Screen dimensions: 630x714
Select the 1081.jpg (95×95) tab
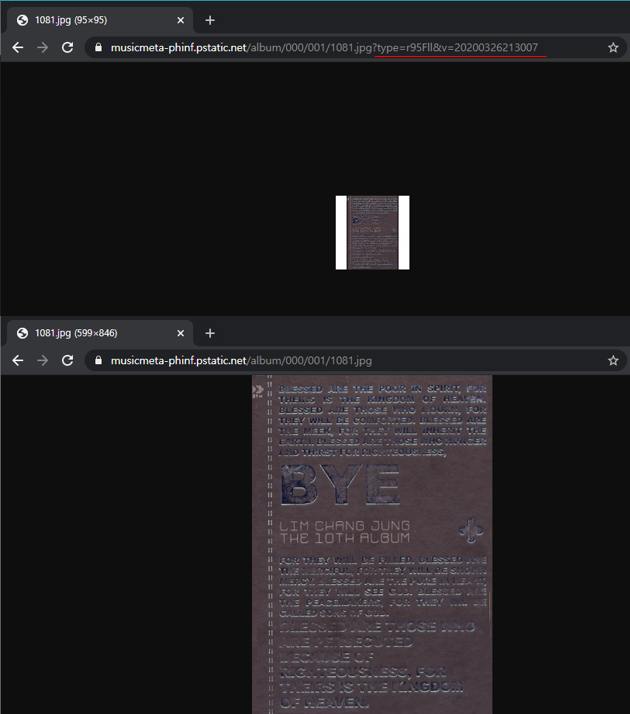pyautogui.click(x=100, y=20)
